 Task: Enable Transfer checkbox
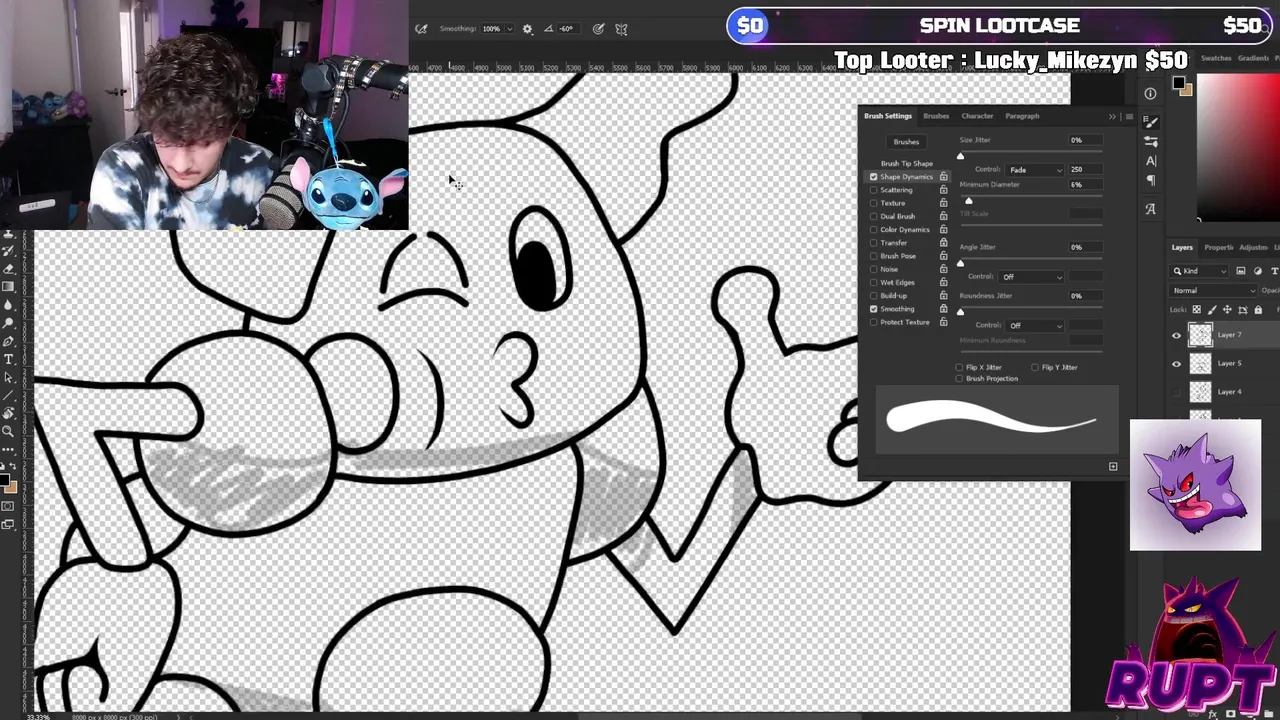click(x=874, y=243)
